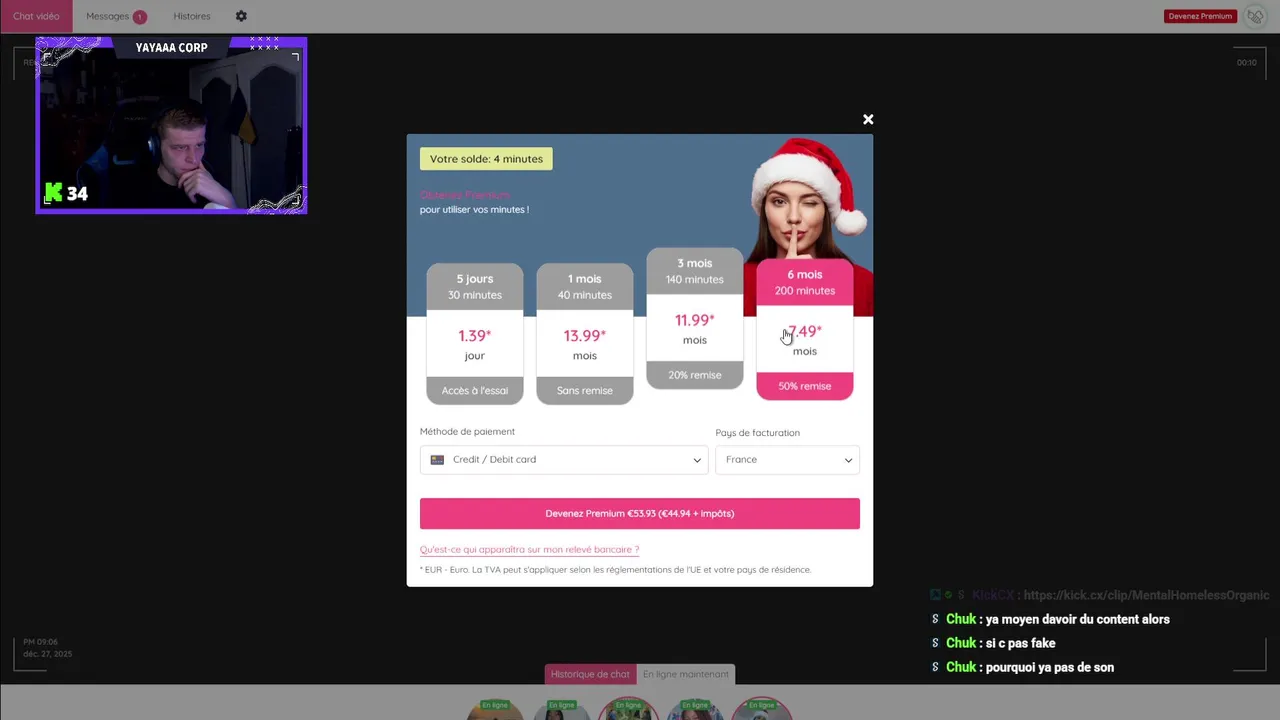Click the Votre solde: 4 minutes badge
This screenshot has height=720, width=1280.
(x=486, y=159)
